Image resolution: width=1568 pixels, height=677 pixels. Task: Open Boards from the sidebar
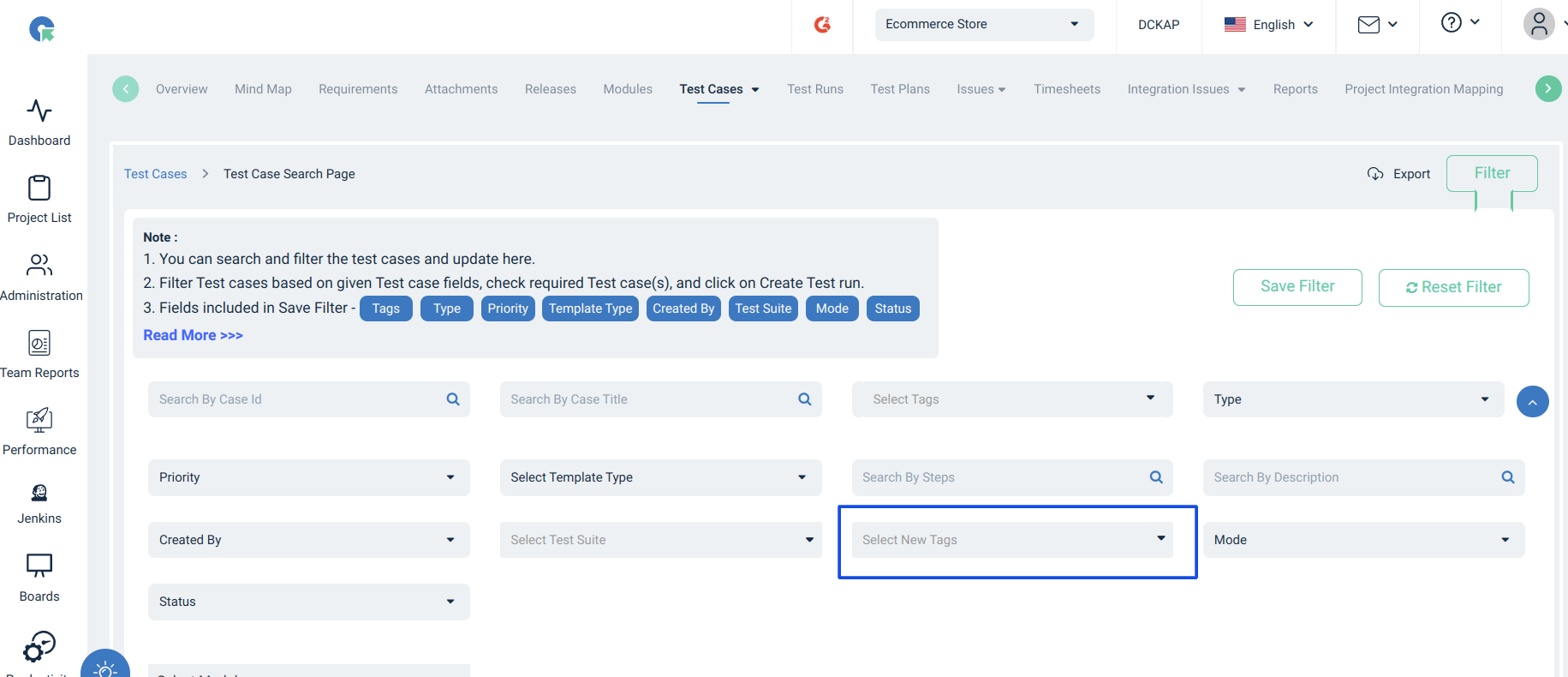point(39,578)
